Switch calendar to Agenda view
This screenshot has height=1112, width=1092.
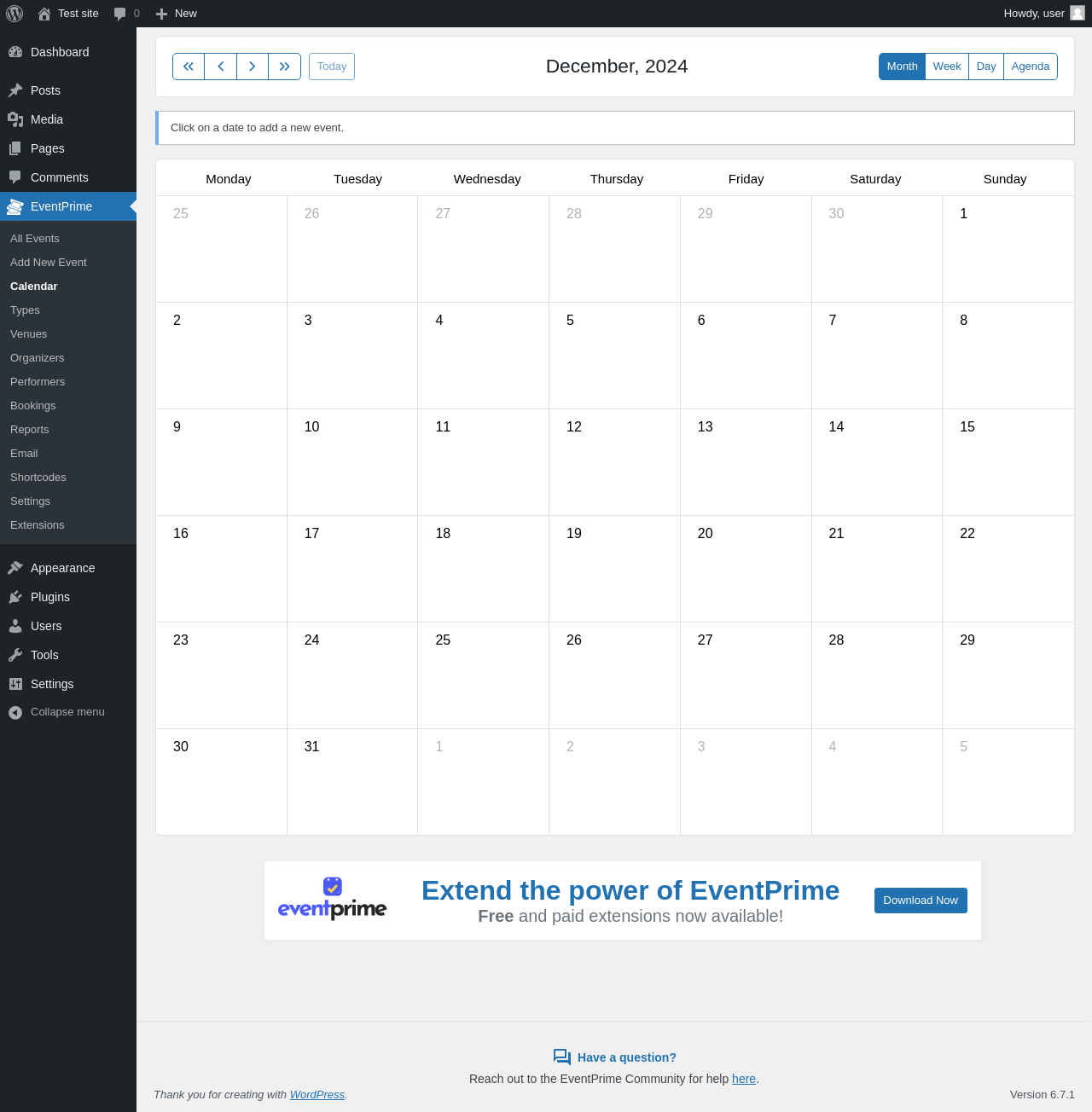click(1031, 67)
